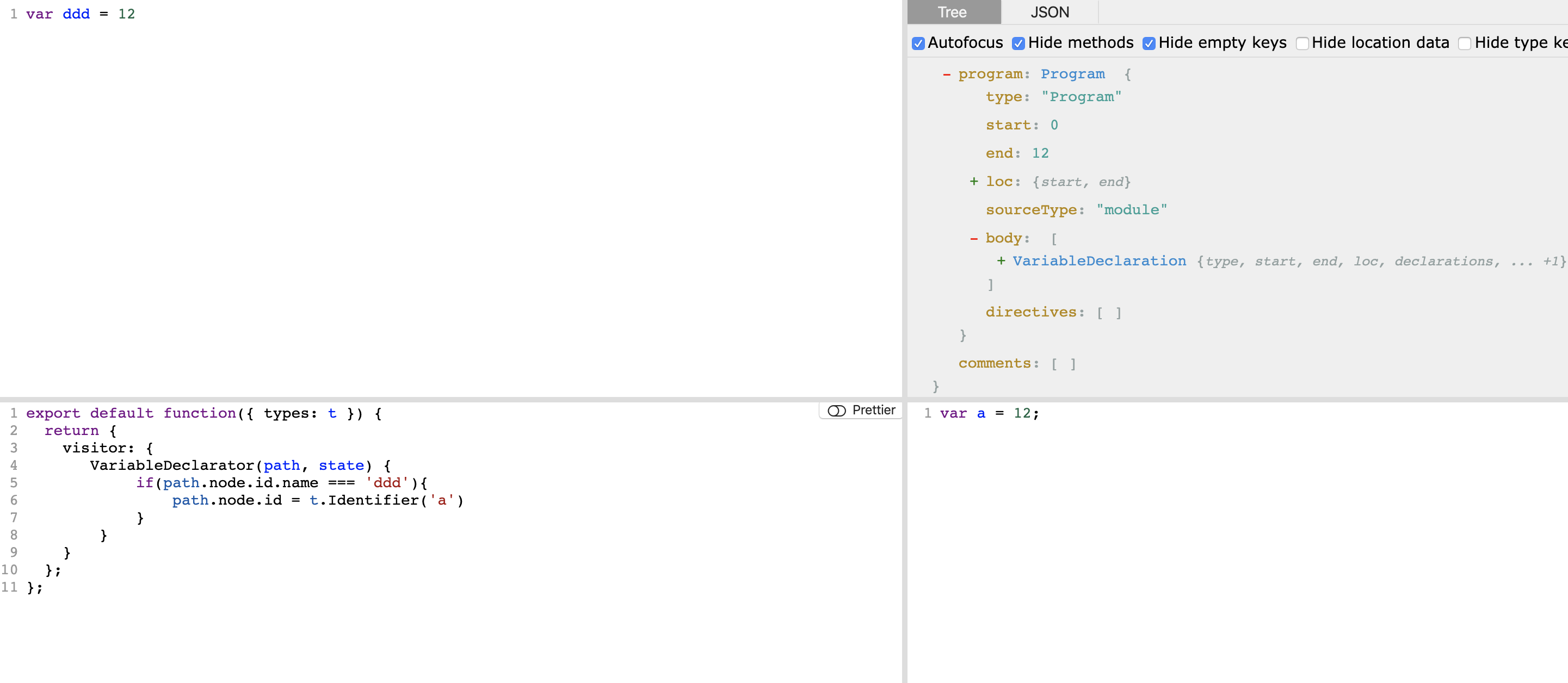
Task: Click the comments key in tree
Action: [x=995, y=363]
